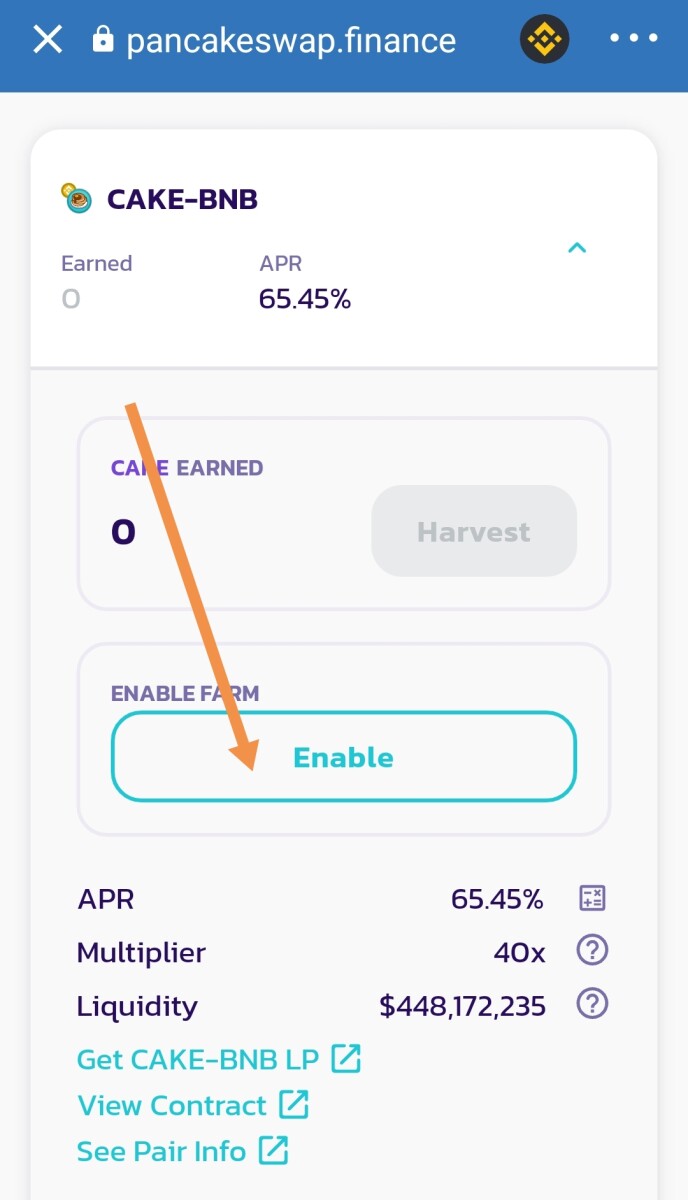
Task: Show the Multiplier help tooltip icon
Action: pyautogui.click(x=593, y=950)
